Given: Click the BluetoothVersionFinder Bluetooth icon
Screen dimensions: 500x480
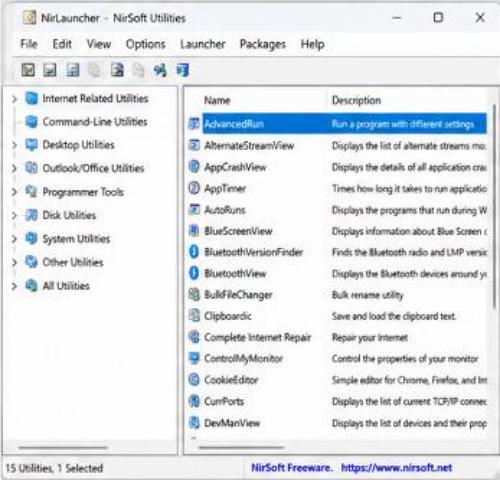Looking at the screenshot, I should pyautogui.click(x=194, y=252).
